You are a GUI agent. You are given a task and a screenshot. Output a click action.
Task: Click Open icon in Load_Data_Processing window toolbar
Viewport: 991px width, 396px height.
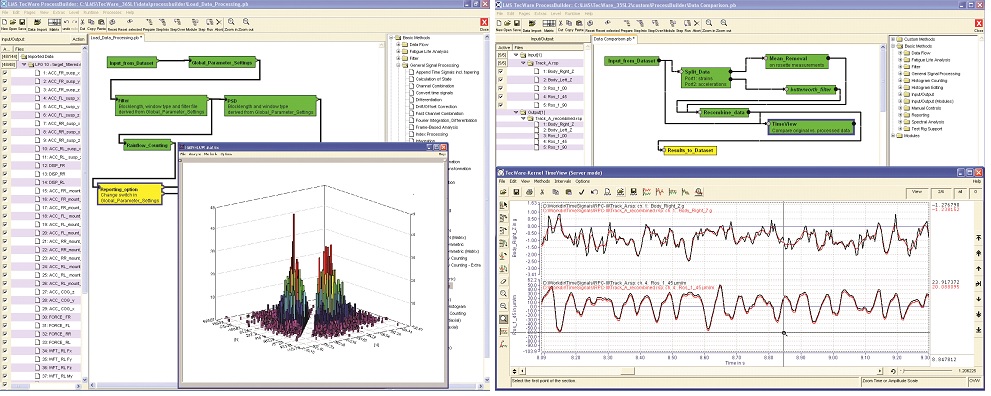[x=13, y=22]
